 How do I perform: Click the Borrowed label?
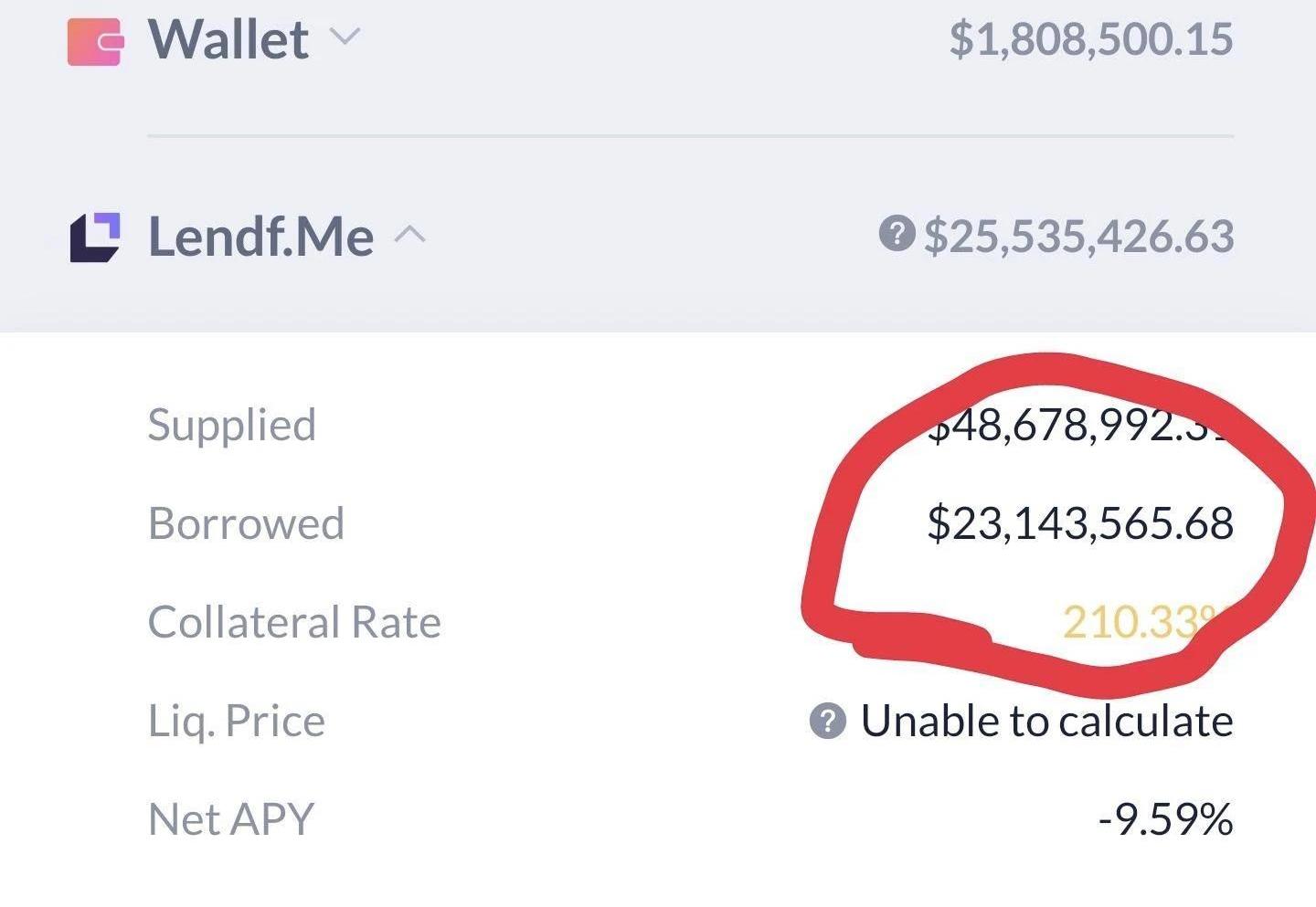[x=246, y=523]
